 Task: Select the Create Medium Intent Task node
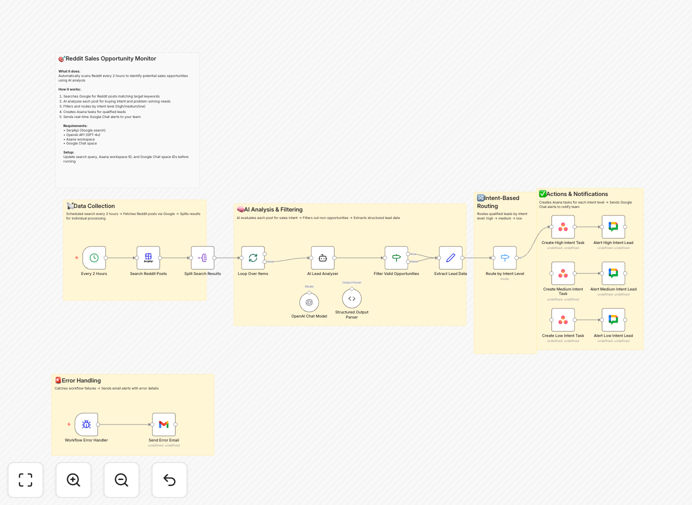point(563,273)
